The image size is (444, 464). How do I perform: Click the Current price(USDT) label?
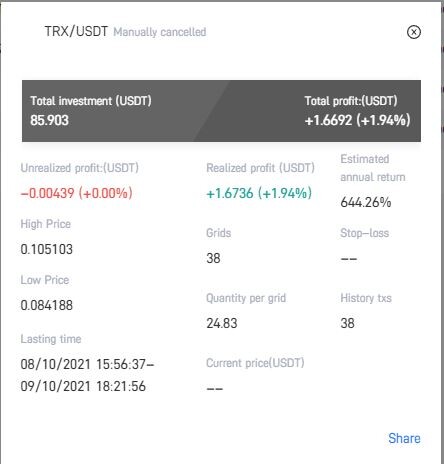pos(255,363)
